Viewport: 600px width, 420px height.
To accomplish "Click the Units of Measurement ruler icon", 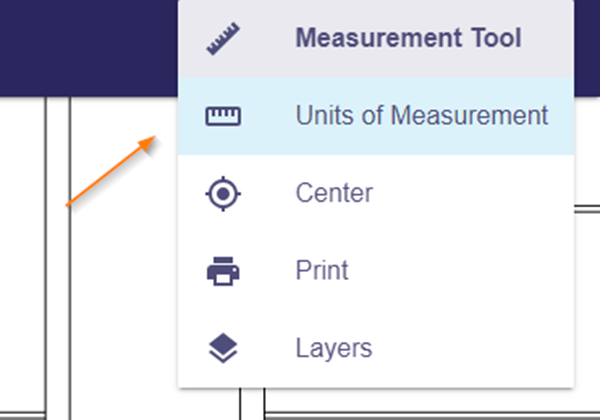I will point(223,116).
